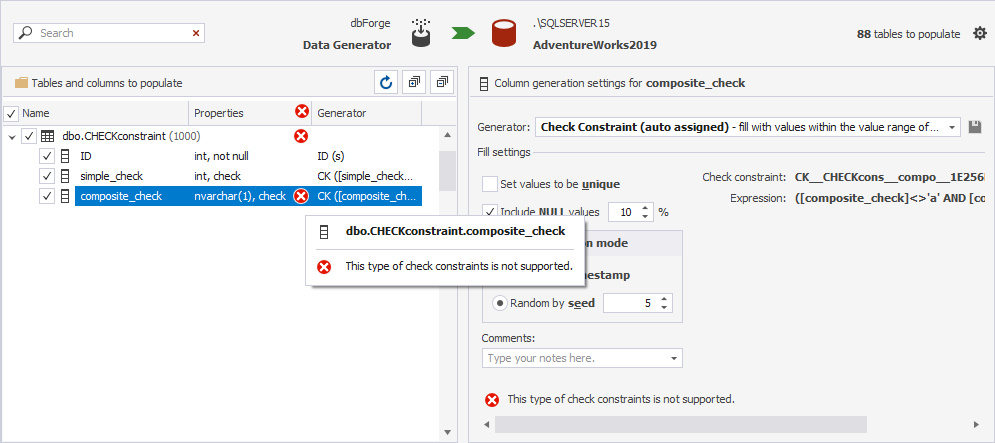Image resolution: width=995 pixels, height=443 pixels.
Task: Toggle Include NULL values checkbox
Action: (x=489, y=212)
